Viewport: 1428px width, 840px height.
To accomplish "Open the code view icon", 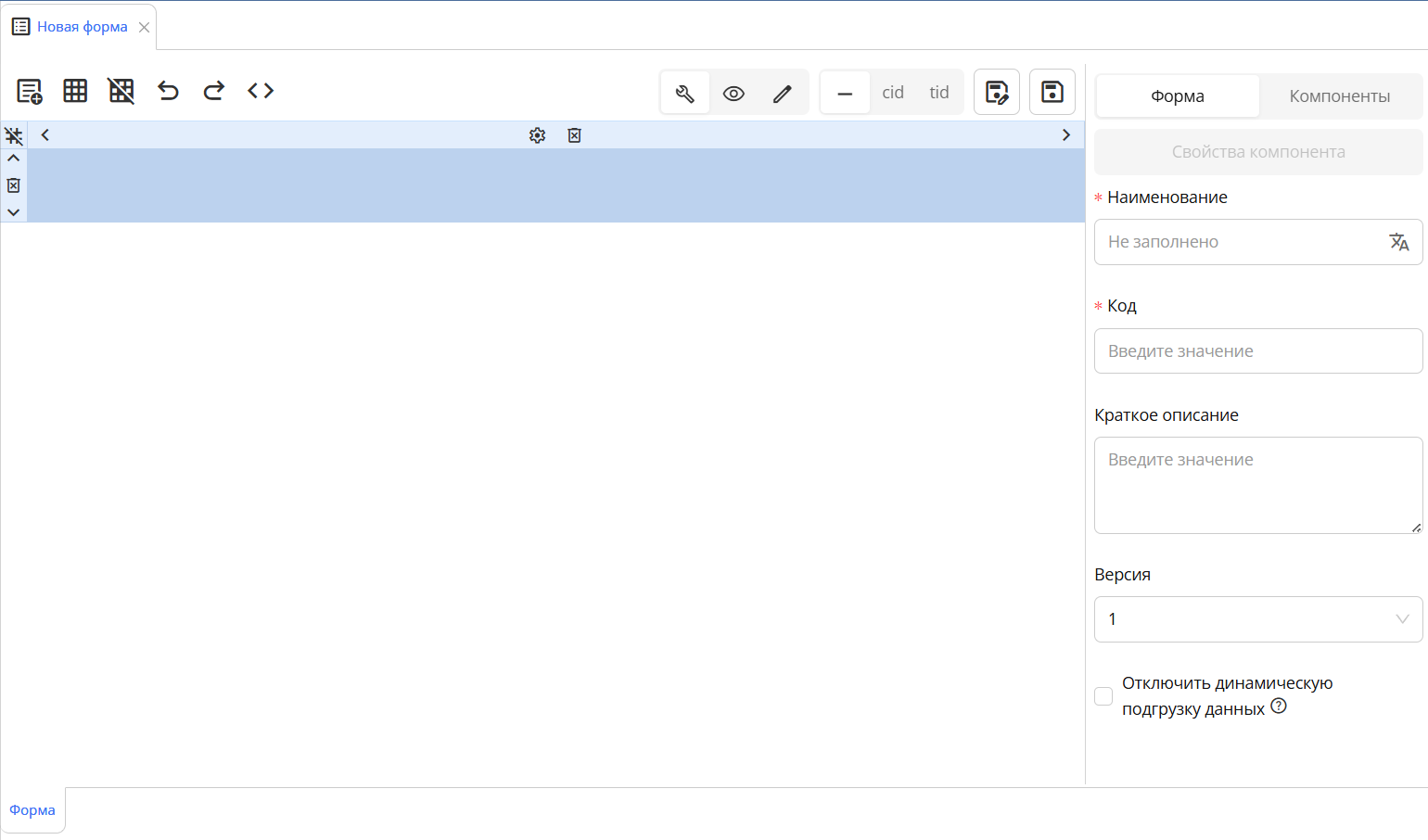I will click(x=261, y=91).
